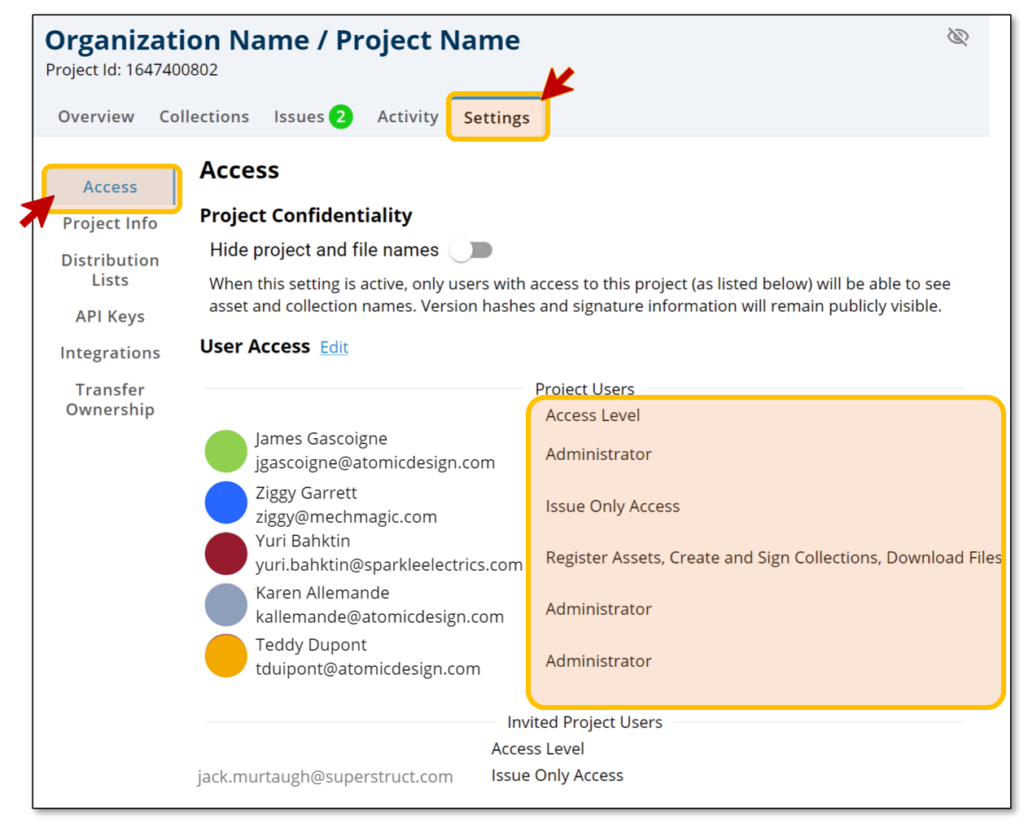1024x824 pixels.
Task: Open Project Info in the sidebar
Action: point(110,224)
